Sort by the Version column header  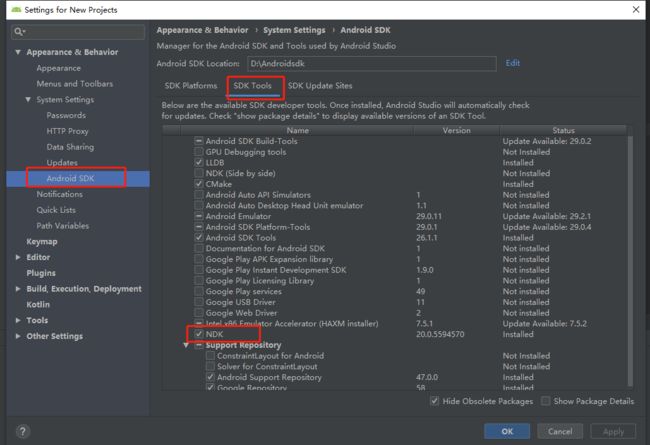click(x=456, y=130)
